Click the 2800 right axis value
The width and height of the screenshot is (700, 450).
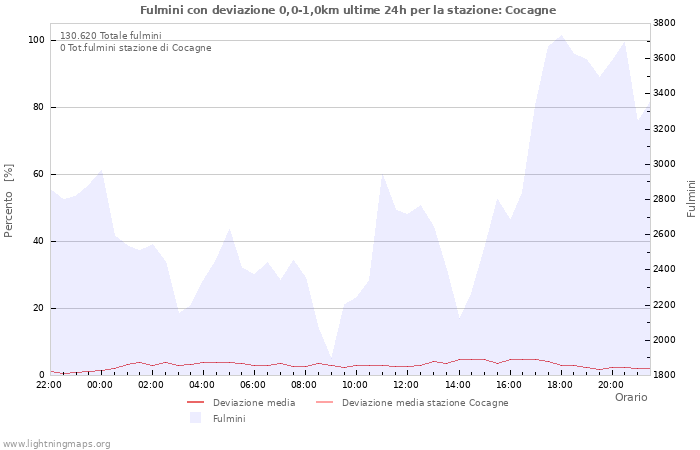664,199
